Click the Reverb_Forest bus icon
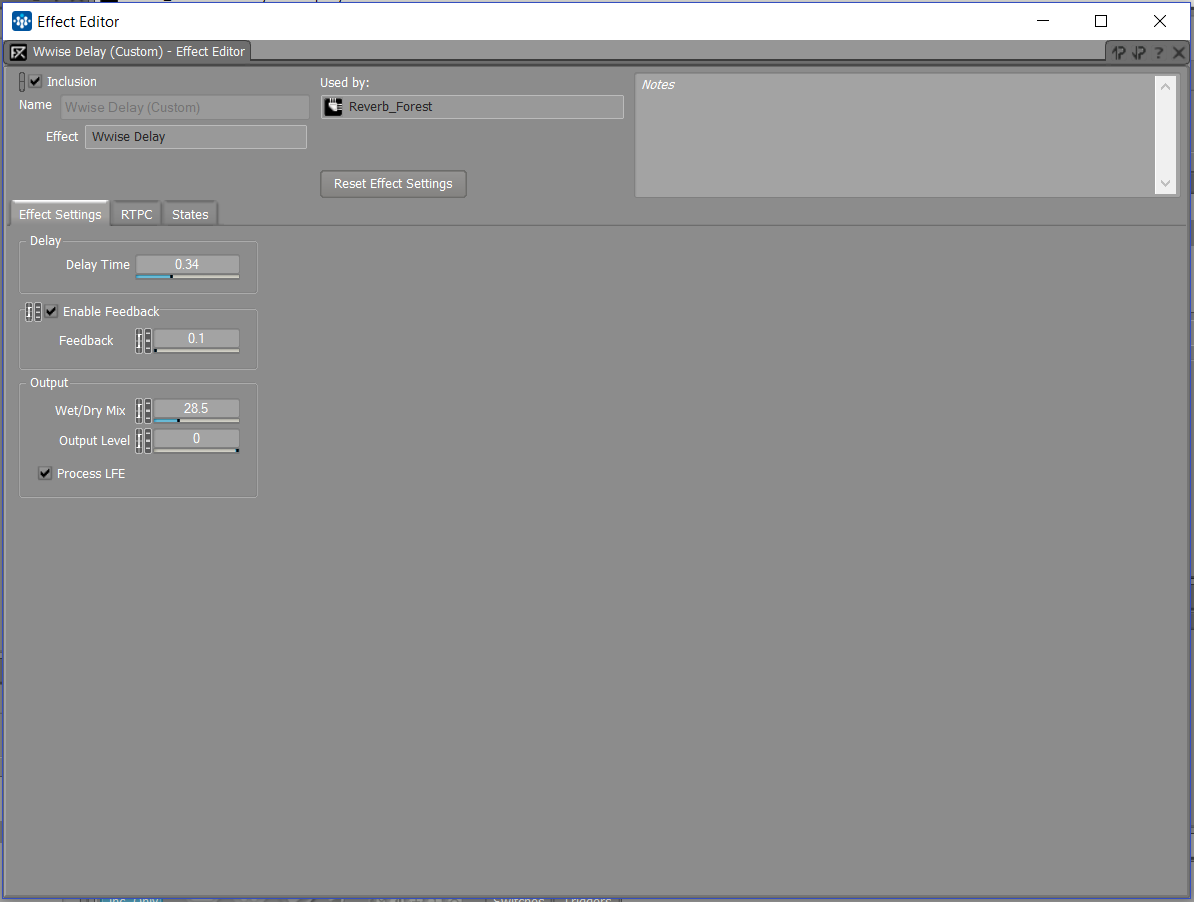The image size is (1194, 902). pyautogui.click(x=334, y=107)
